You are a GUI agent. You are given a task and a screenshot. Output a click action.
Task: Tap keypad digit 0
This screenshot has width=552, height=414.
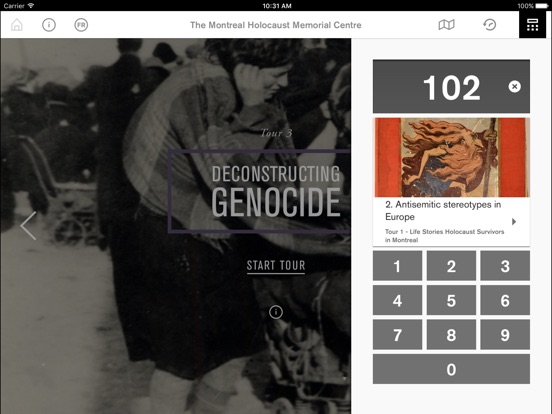(x=451, y=369)
